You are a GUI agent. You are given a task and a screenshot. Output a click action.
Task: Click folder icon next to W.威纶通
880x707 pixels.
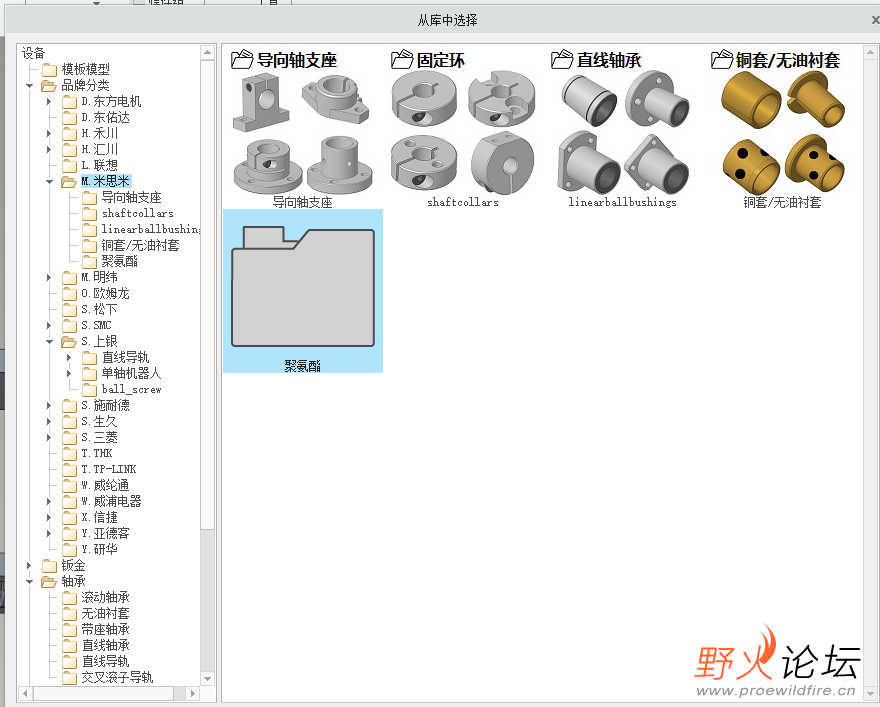(x=70, y=485)
